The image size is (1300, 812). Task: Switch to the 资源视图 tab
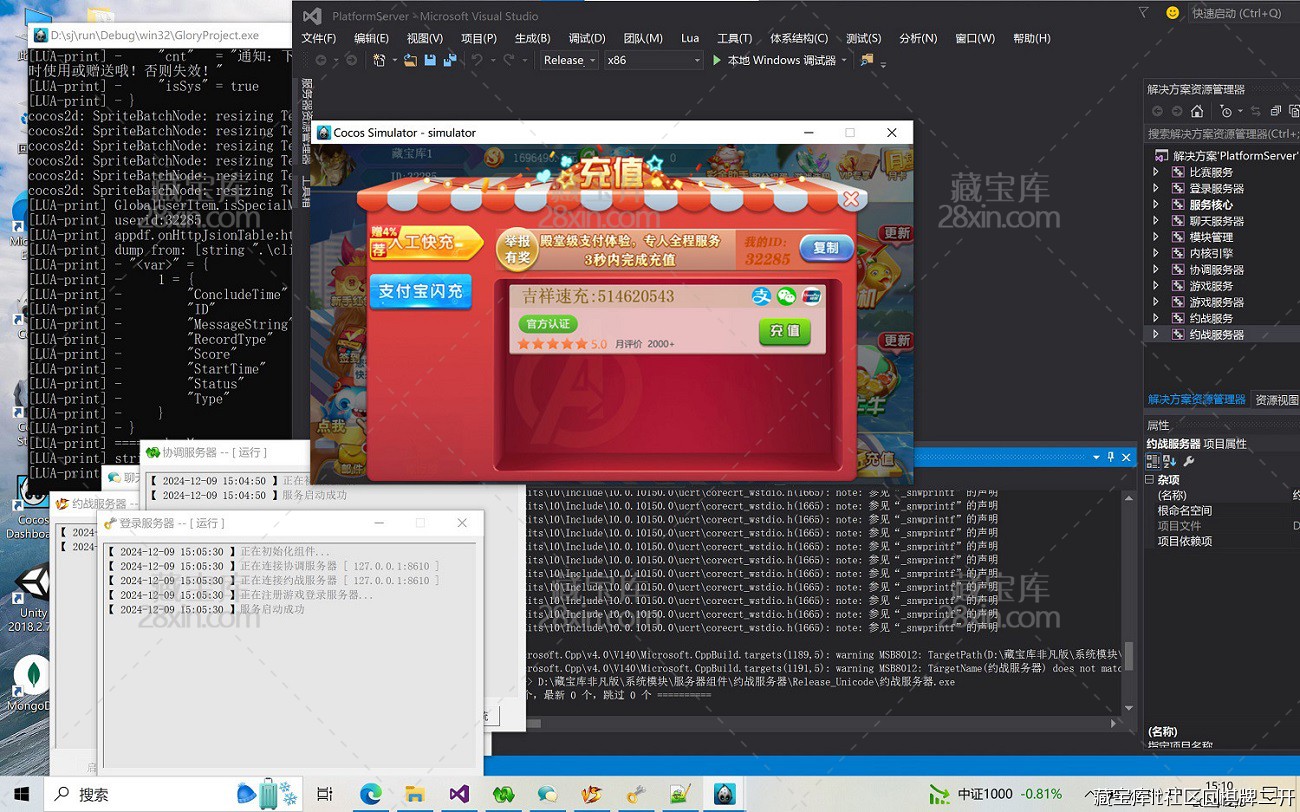(1277, 399)
